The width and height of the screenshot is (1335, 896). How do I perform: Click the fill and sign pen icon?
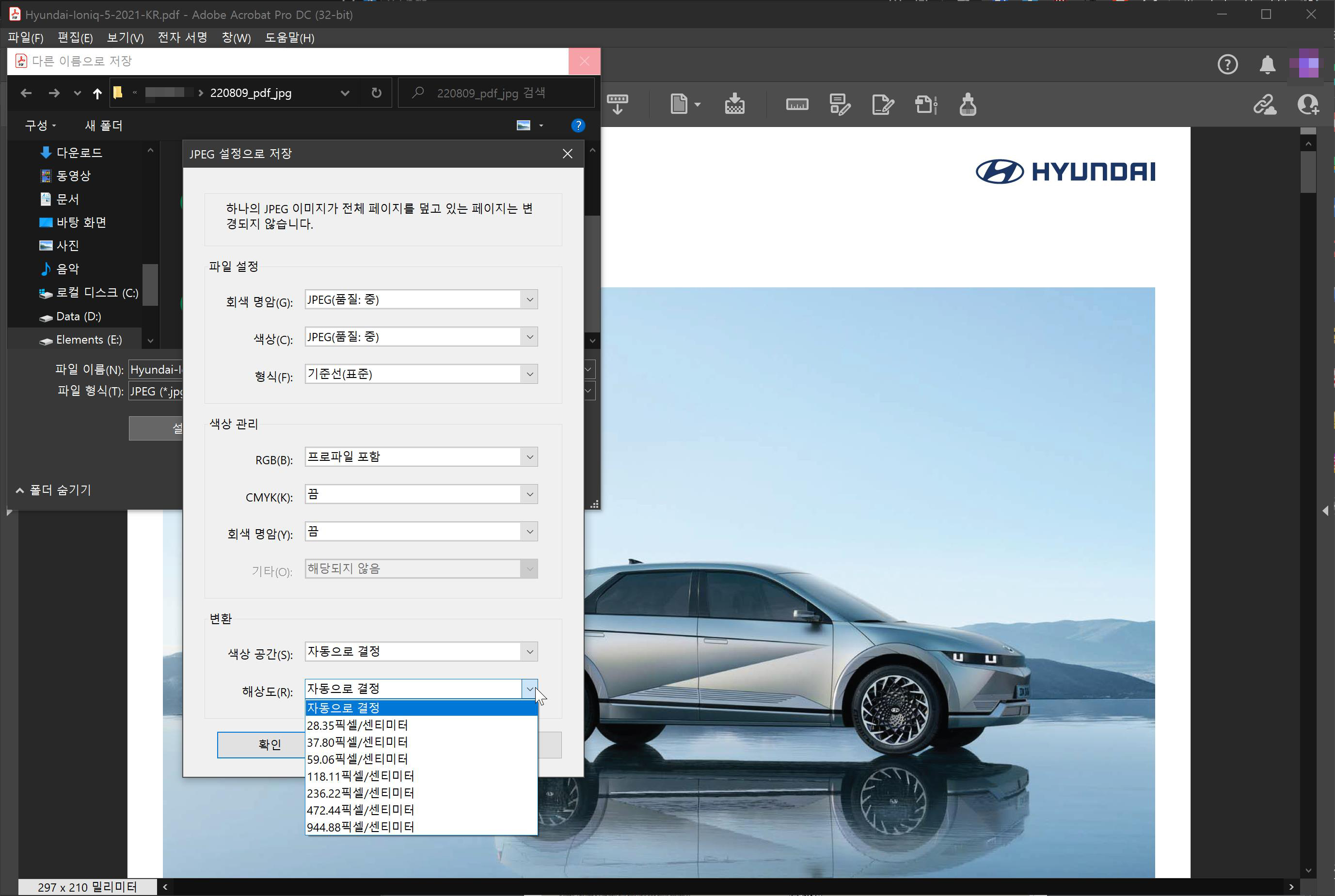(882, 105)
